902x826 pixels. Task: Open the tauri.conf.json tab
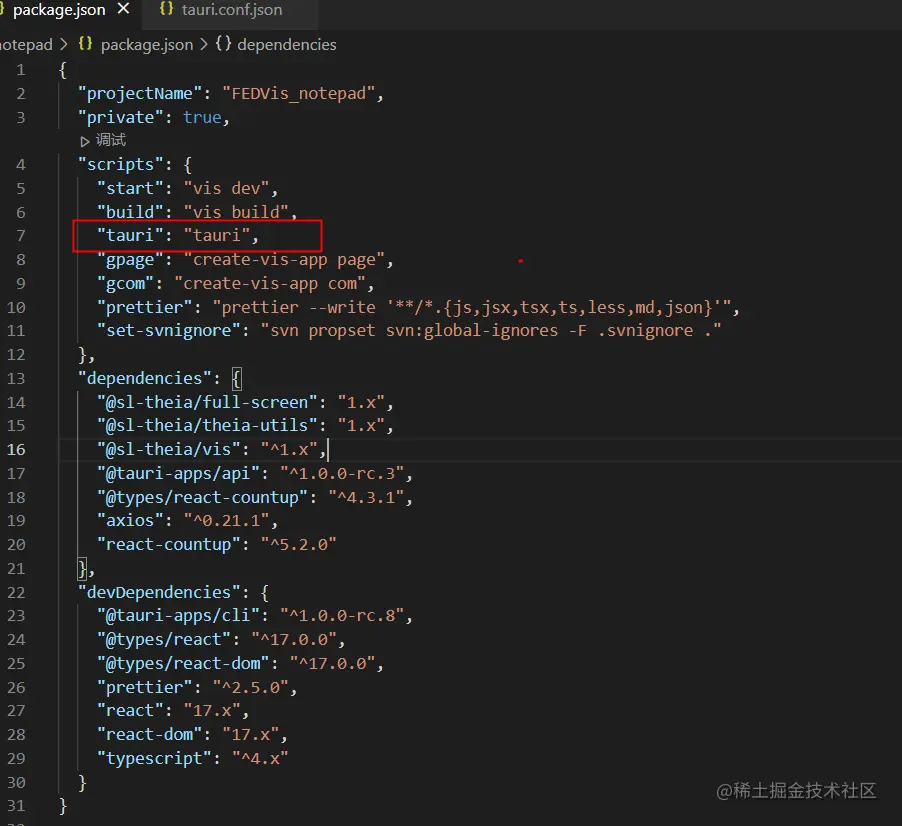[231, 10]
